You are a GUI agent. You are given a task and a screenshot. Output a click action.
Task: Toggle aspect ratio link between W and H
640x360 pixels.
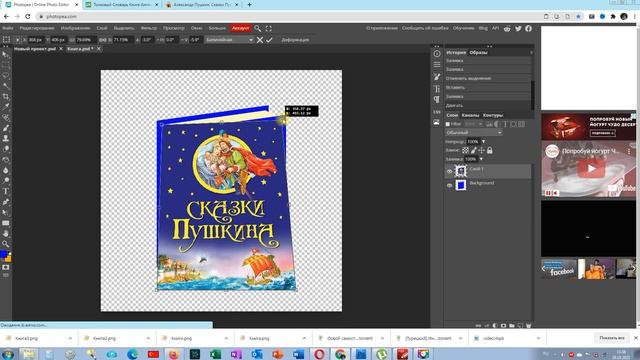click(x=103, y=40)
